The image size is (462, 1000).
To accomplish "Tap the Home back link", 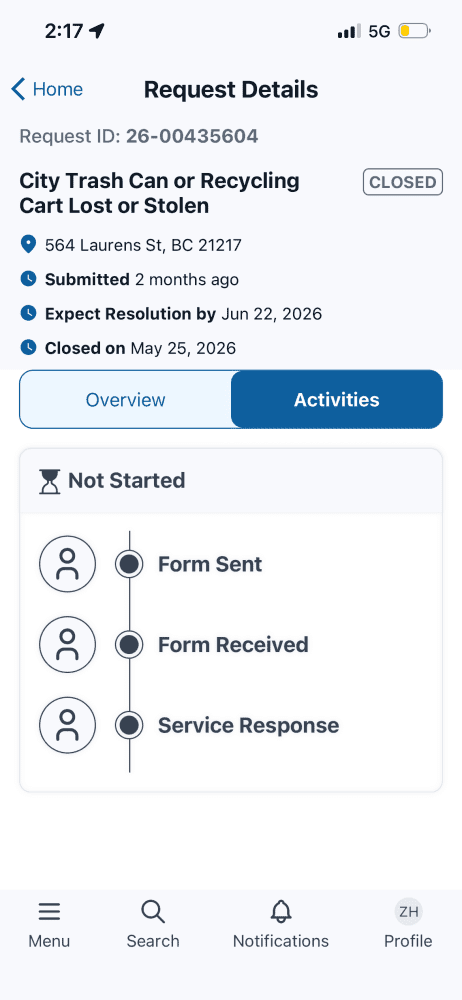I will 57,89.
